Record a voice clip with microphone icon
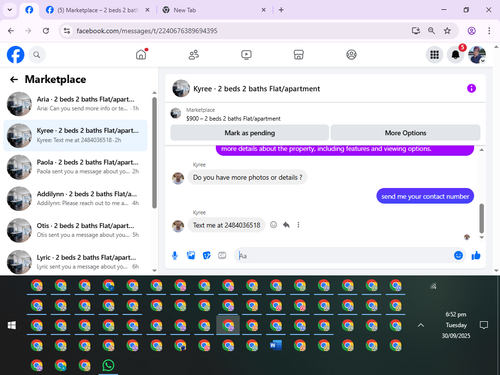 coord(175,256)
